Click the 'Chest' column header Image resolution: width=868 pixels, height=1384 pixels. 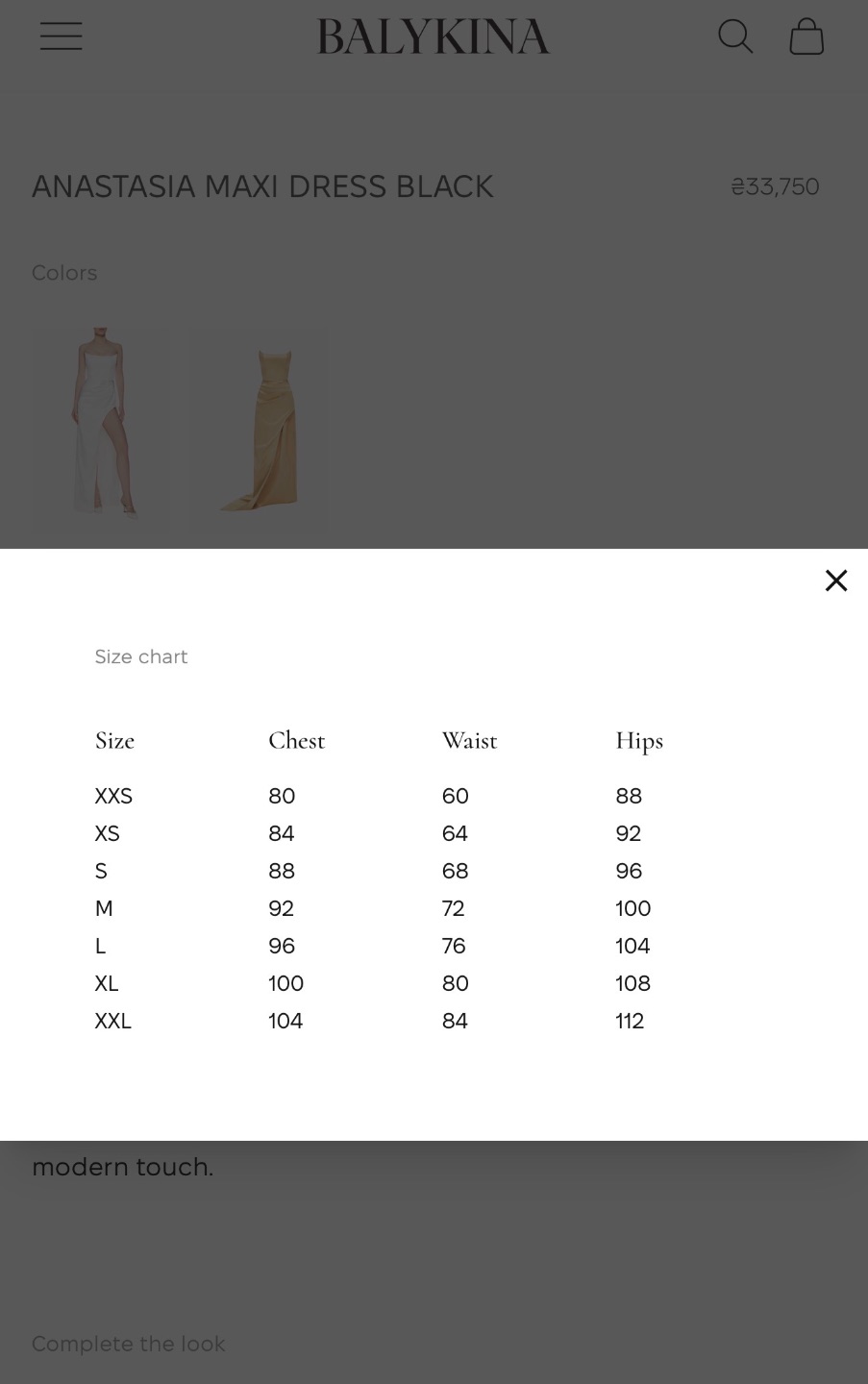point(296,740)
